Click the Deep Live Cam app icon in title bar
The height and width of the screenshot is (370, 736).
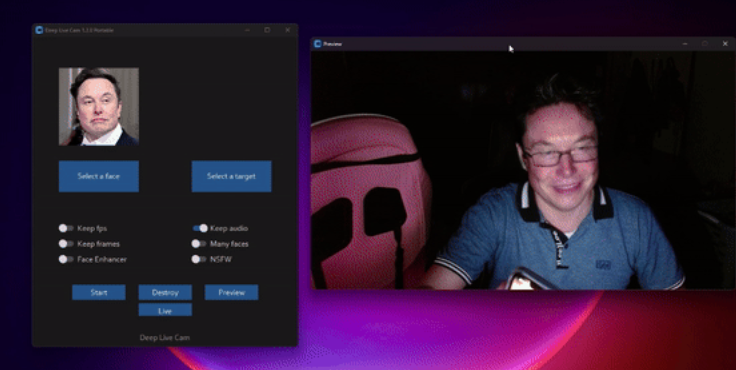[x=39, y=30]
